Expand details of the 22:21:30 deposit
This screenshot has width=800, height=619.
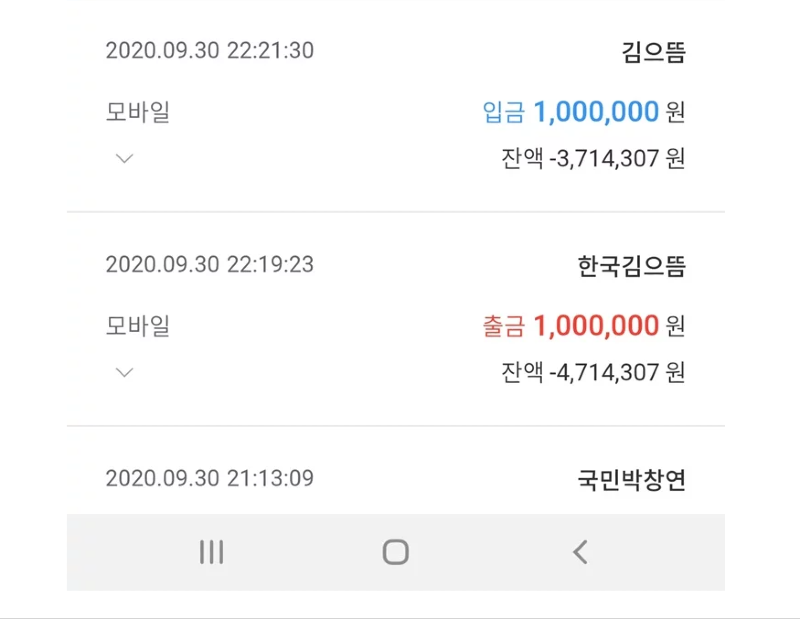click(x=124, y=158)
